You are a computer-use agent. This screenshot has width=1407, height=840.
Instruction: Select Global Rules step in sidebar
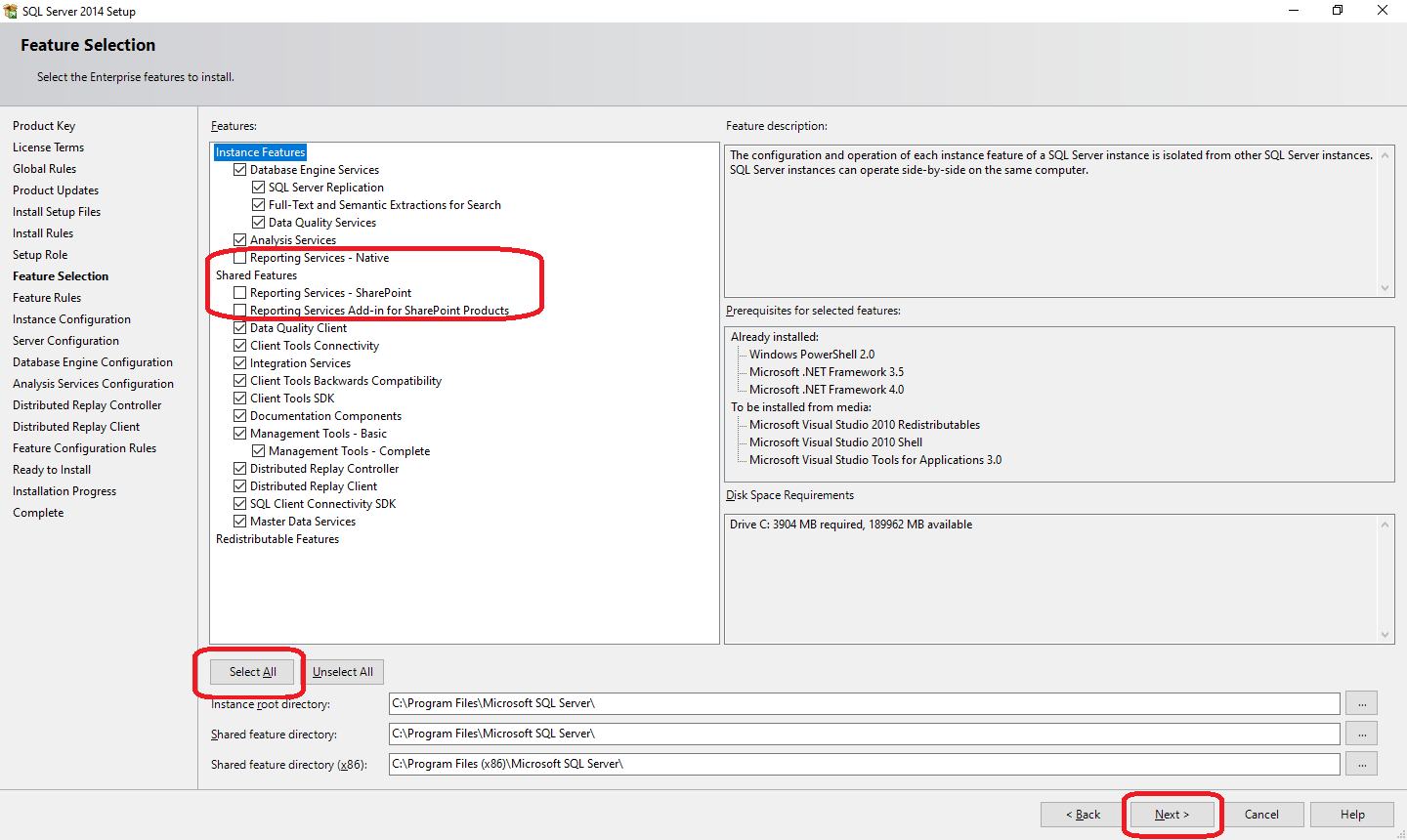(x=44, y=169)
